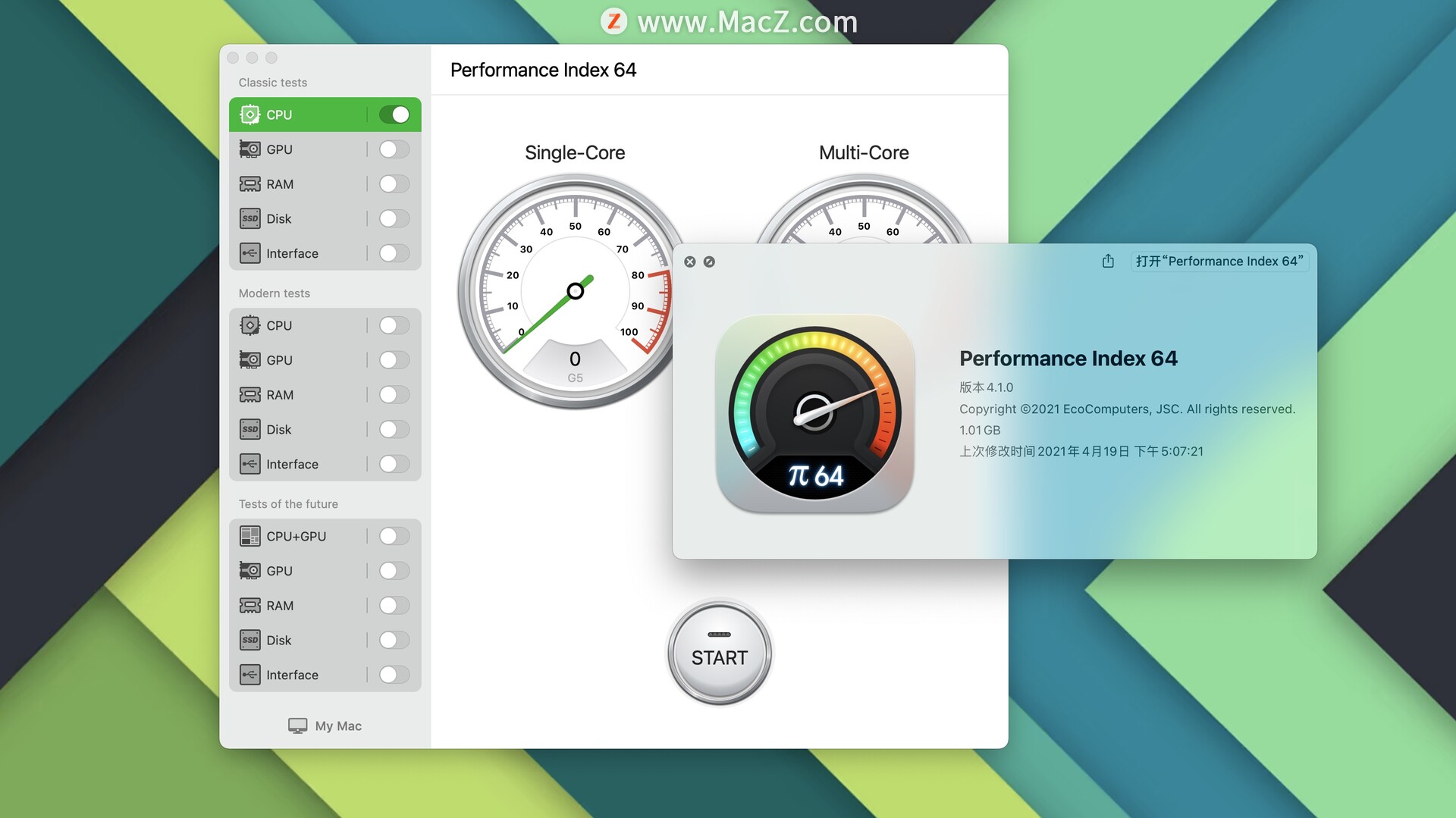Enable the future GPU test toggle
Image resolution: width=1456 pixels, height=818 pixels.
pyautogui.click(x=394, y=571)
